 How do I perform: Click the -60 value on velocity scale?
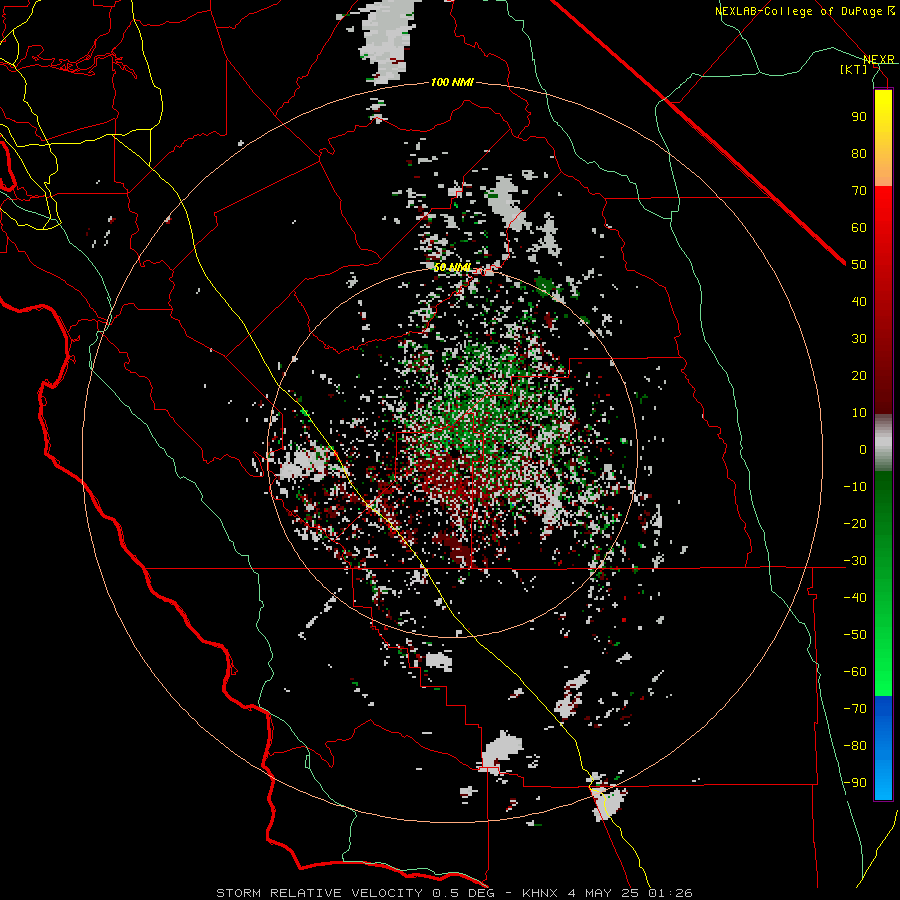pyautogui.click(x=855, y=672)
